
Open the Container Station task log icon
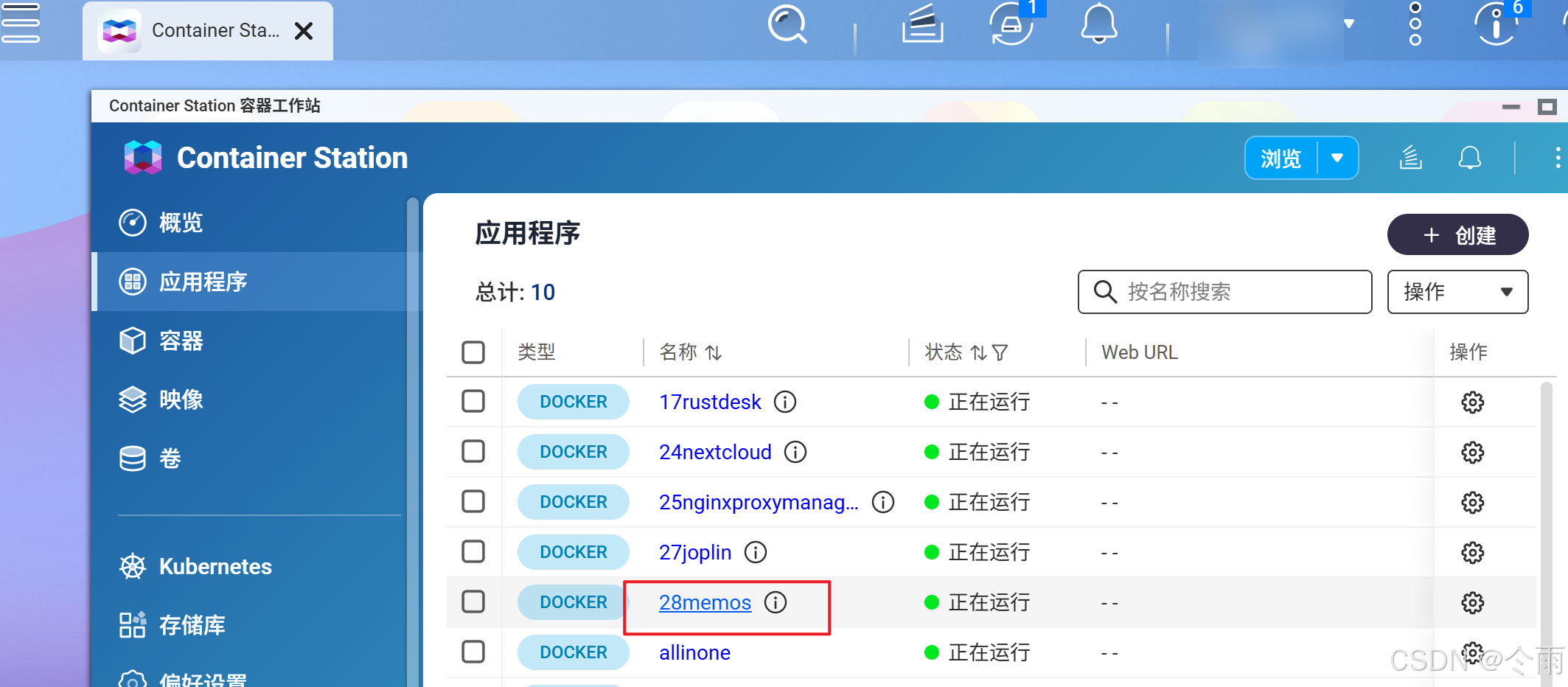click(1410, 158)
